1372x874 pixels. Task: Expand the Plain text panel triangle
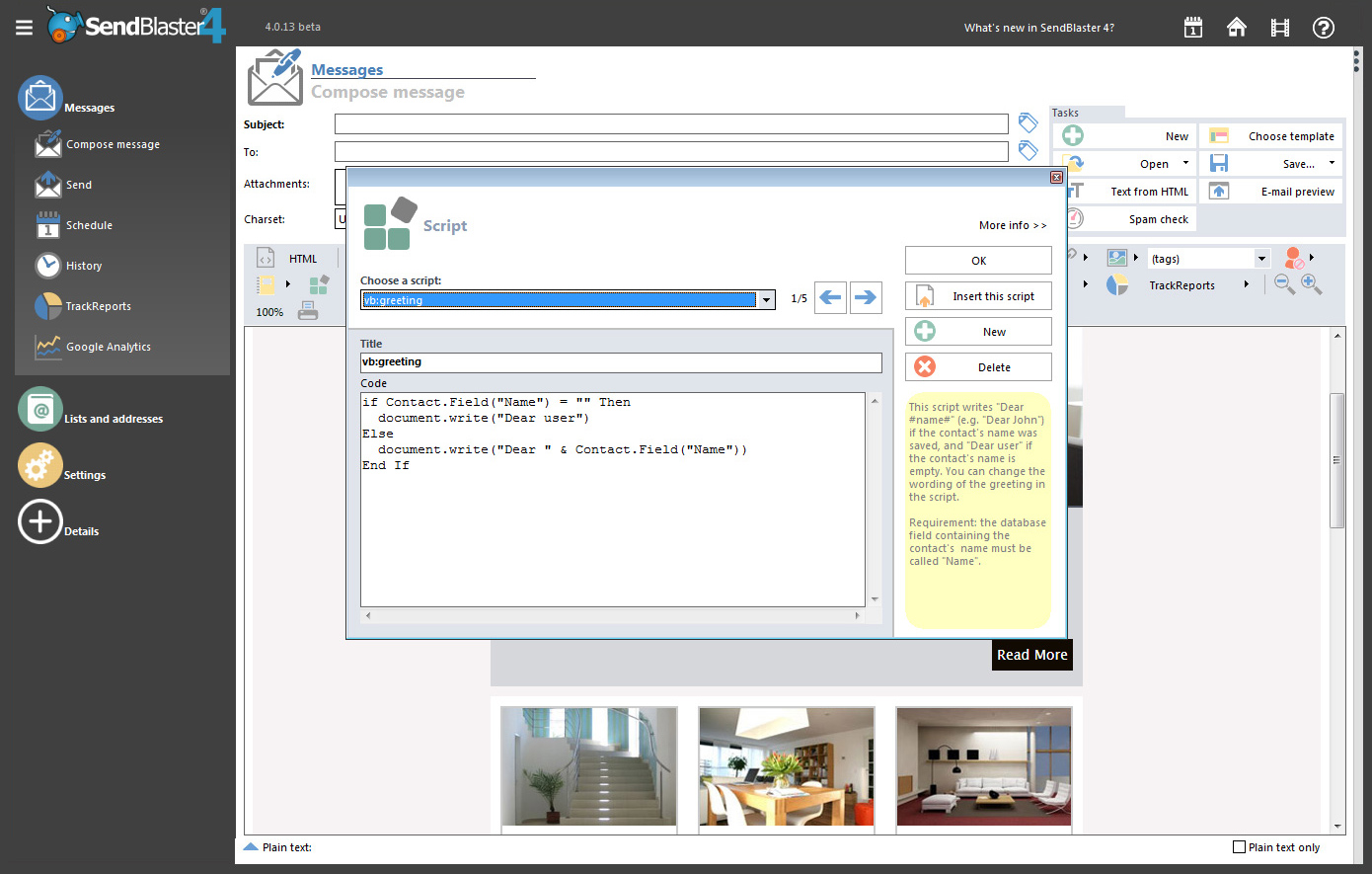click(x=251, y=846)
